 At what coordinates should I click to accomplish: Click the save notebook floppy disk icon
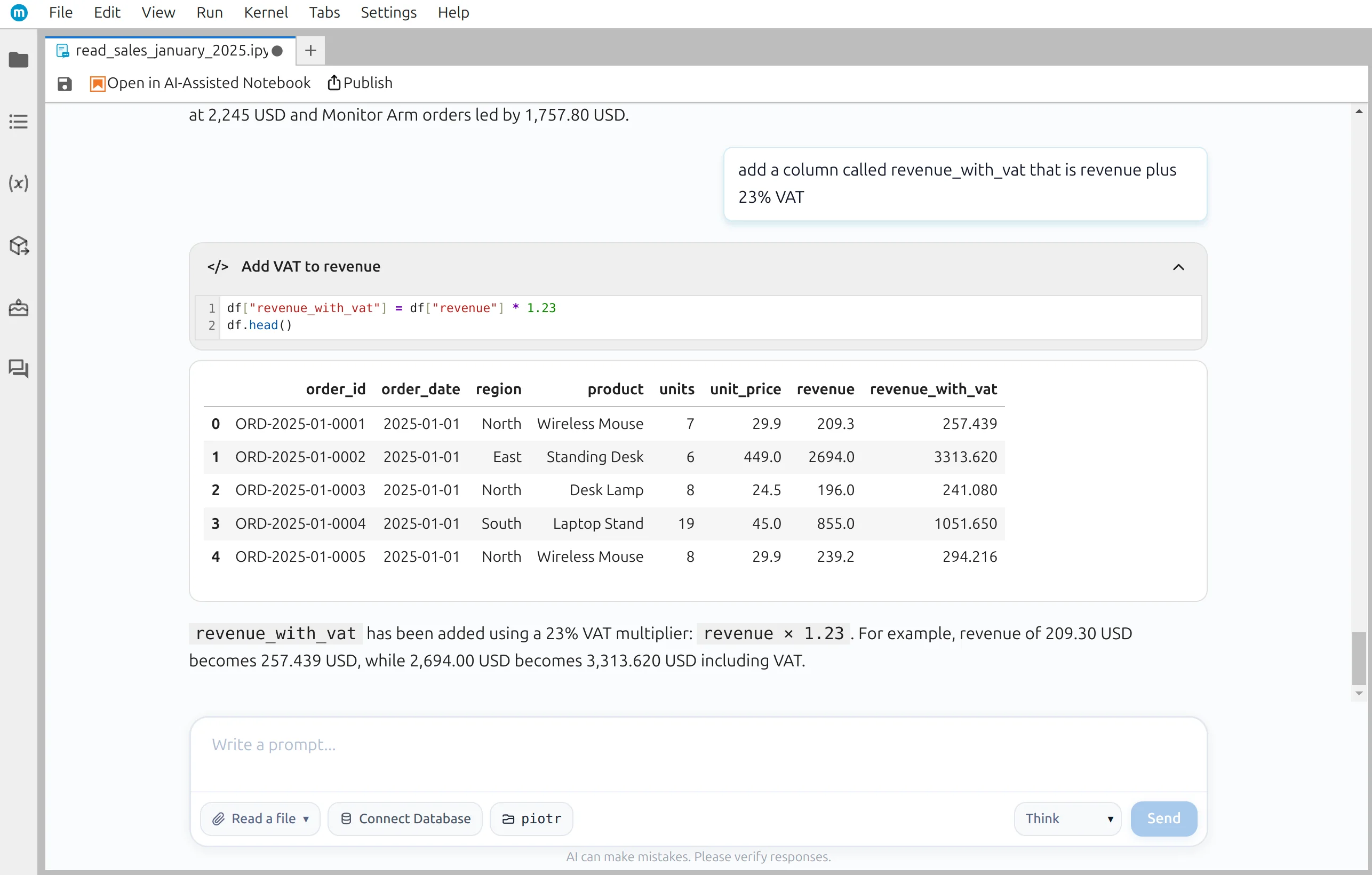coord(65,84)
